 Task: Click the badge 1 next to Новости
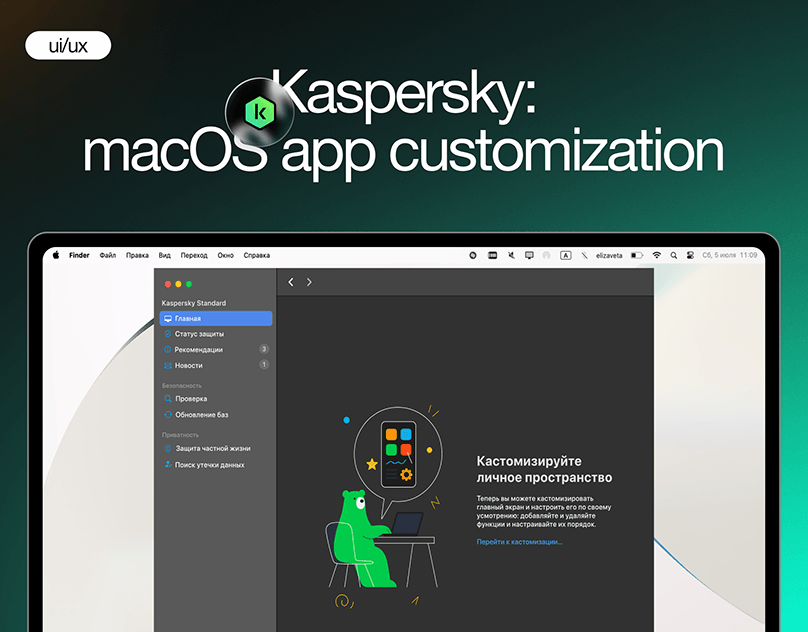coord(264,364)
